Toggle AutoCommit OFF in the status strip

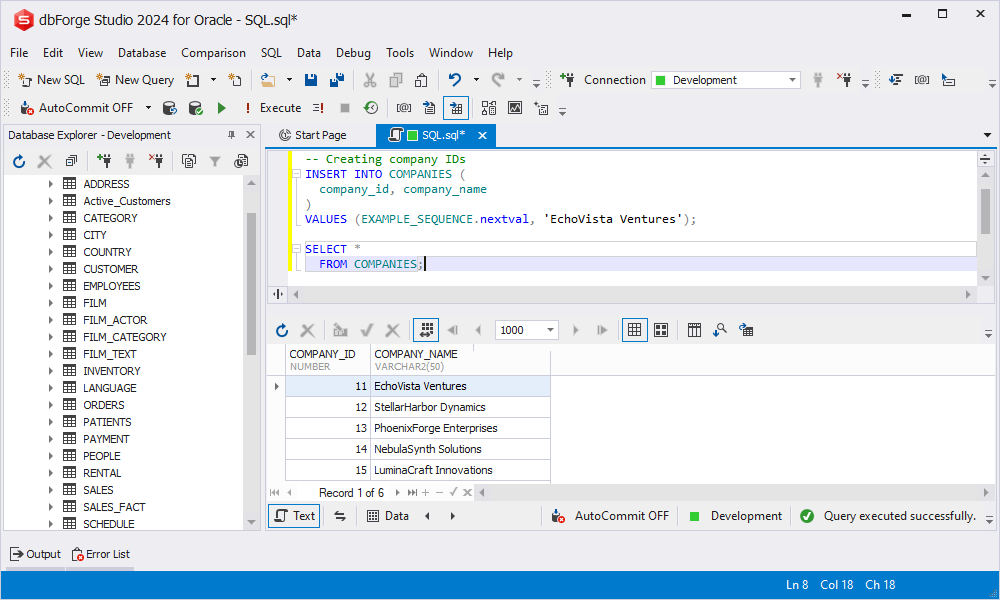click(610, 516)
